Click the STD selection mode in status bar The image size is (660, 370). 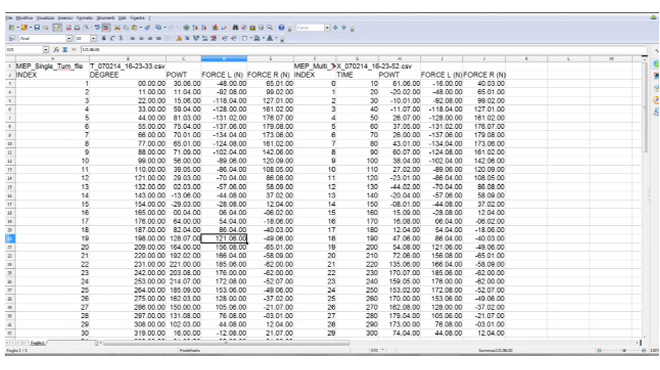coord(374,350)
